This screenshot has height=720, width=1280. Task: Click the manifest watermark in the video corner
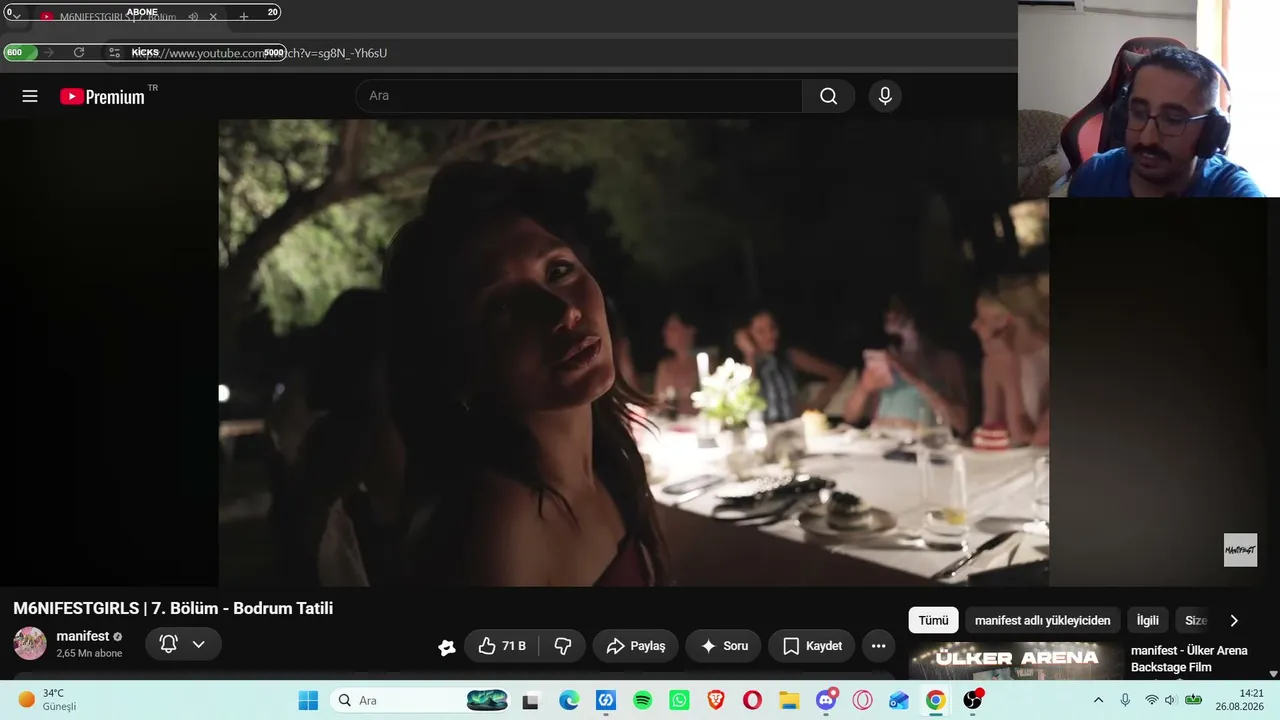(x=1240, y=550)
